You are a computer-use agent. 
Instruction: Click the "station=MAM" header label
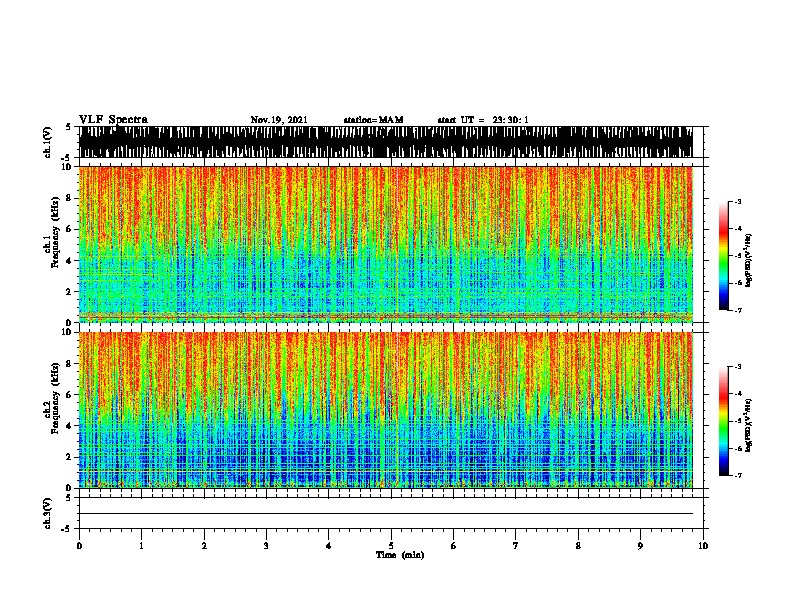tap(373, 120)
